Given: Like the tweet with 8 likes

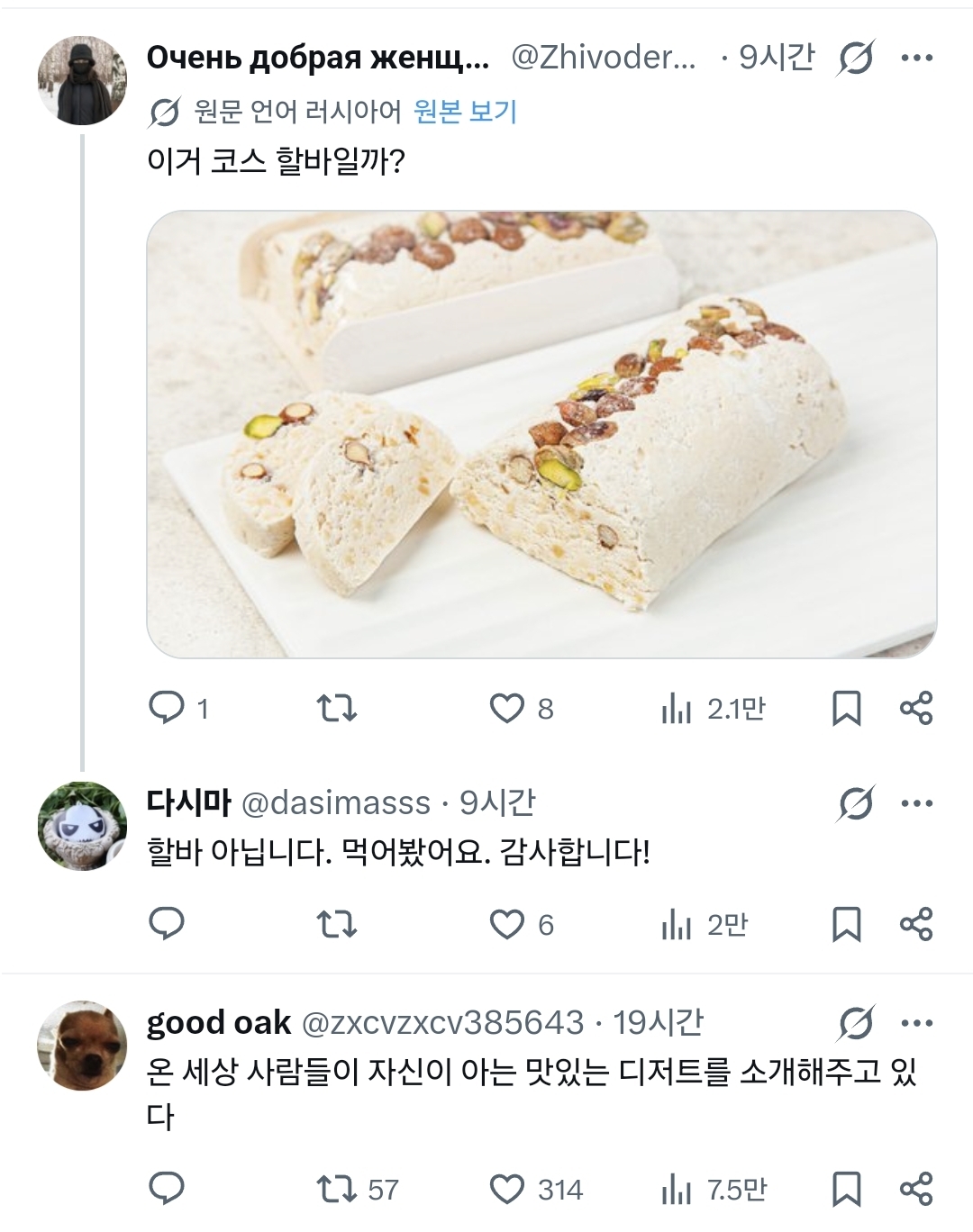Looking at the screenshot, I should pyautogui.click(x=507, y=709).
